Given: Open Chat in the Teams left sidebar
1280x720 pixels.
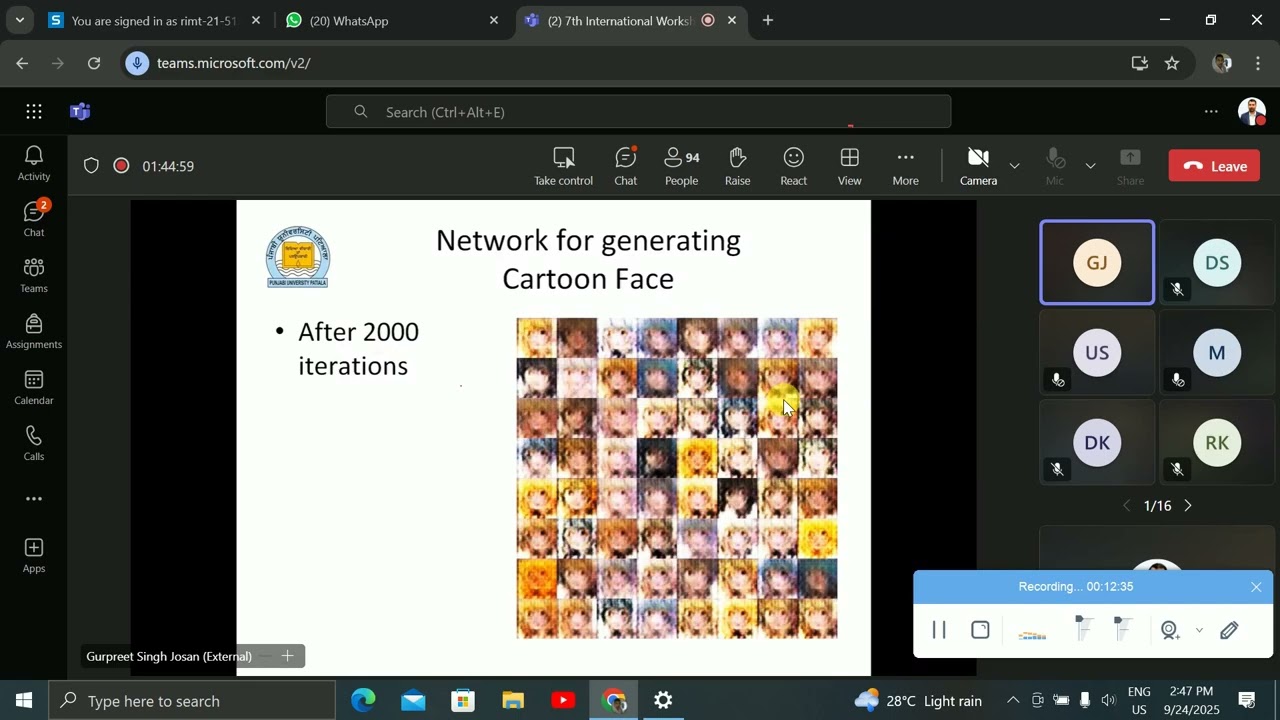Looking at the screenshot, I should [x=34, y=219].
